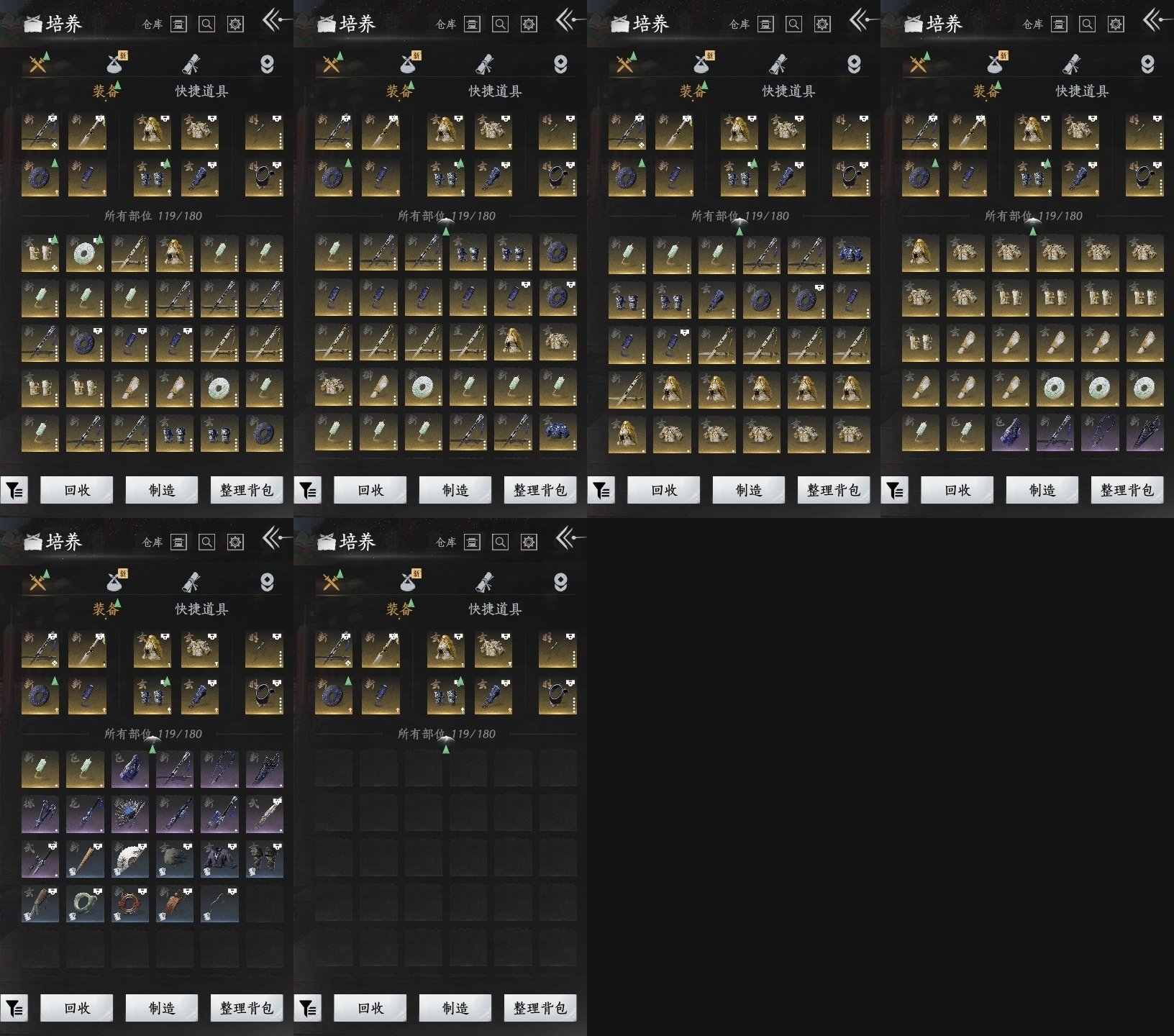Select crossed-swords category icon in top-left panel
The image size is (1174, 1036).
click(x=37, y=65)
